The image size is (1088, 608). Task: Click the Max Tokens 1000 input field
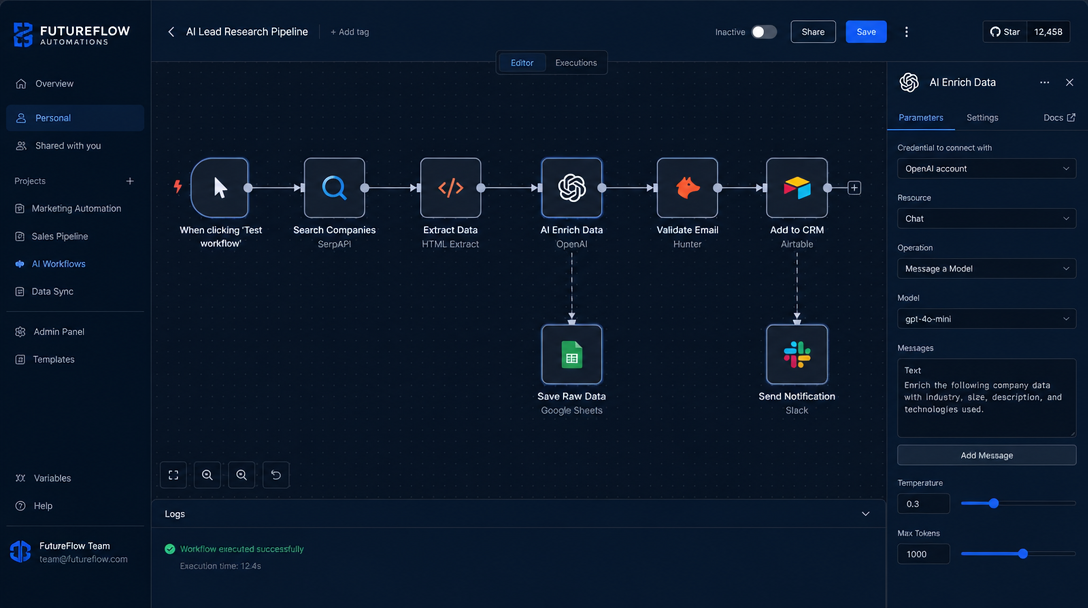(x=924, y=554)
